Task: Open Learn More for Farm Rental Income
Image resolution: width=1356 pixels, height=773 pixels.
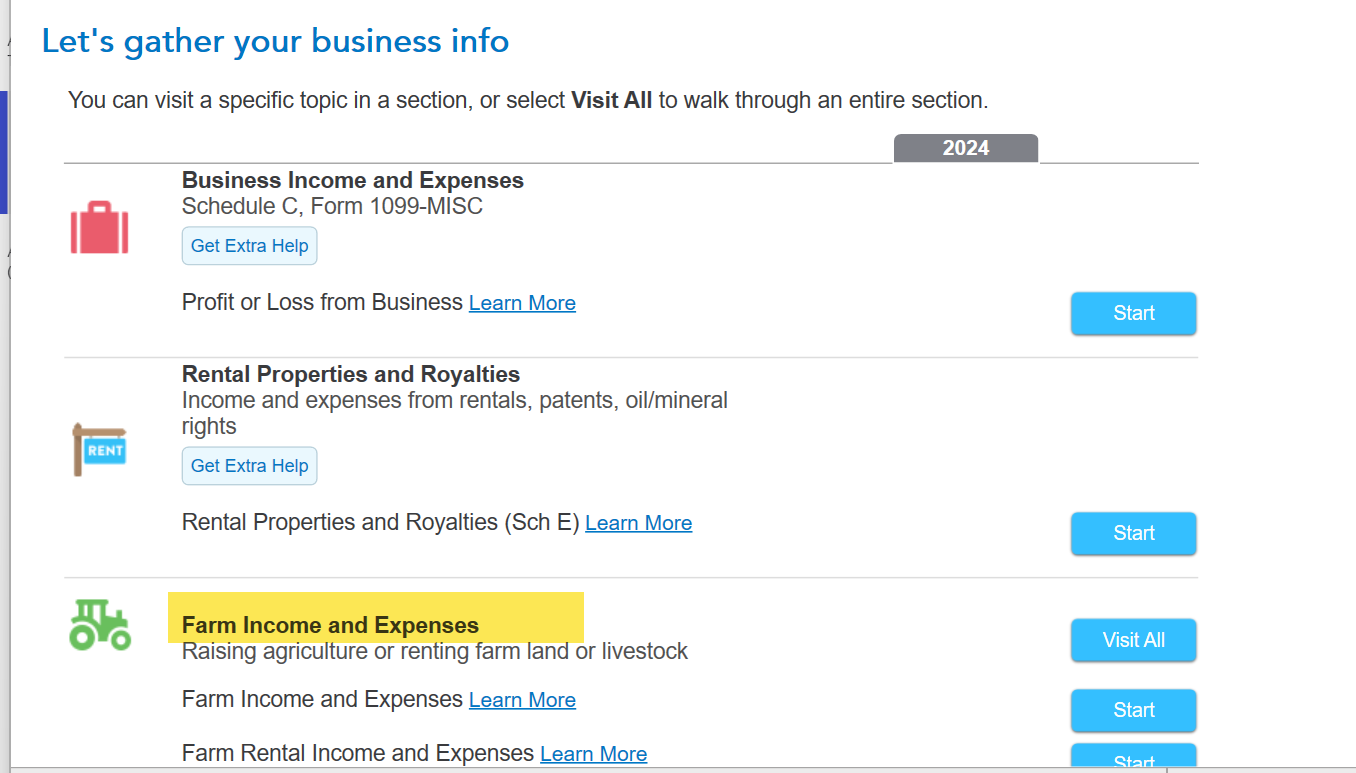Action: tap(593, 754)
